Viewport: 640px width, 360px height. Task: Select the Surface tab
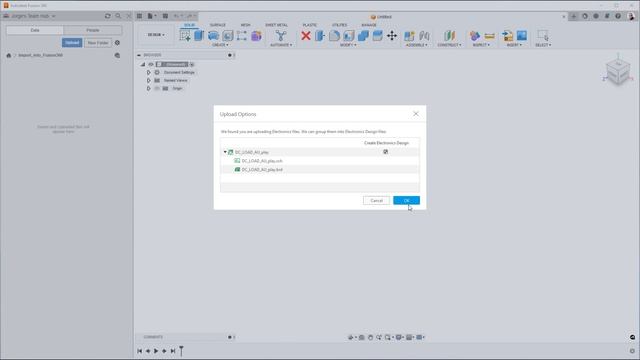(x=218, y=25)
